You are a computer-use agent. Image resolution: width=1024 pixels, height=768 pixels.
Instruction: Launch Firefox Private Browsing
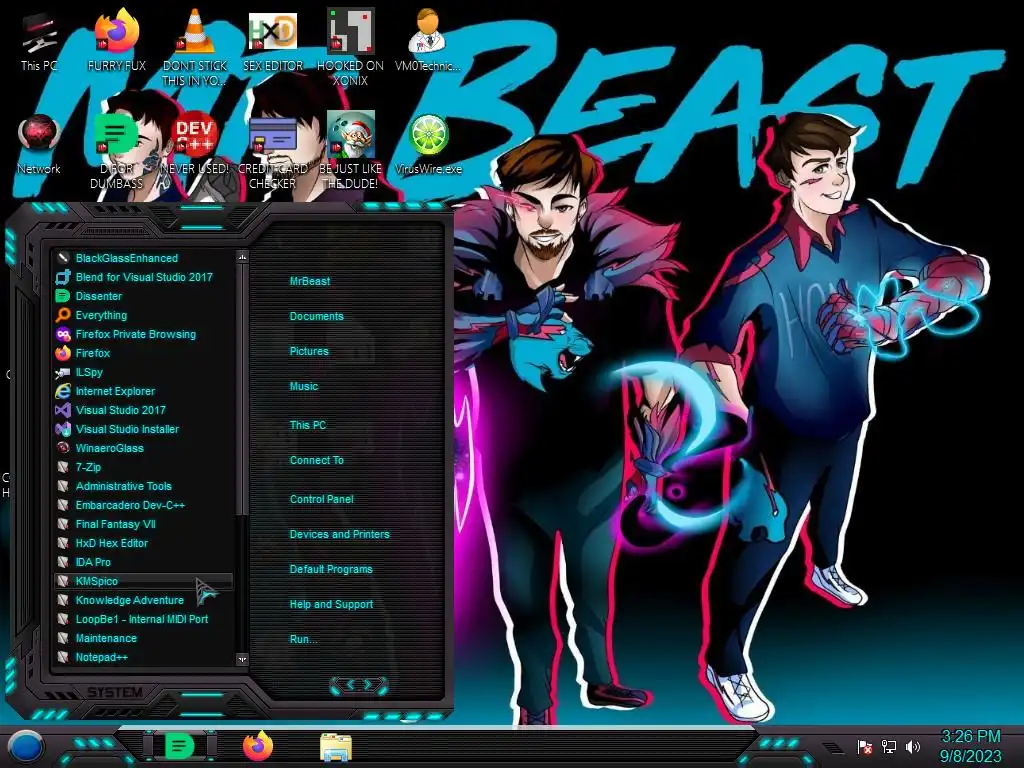tap(144, 334)
